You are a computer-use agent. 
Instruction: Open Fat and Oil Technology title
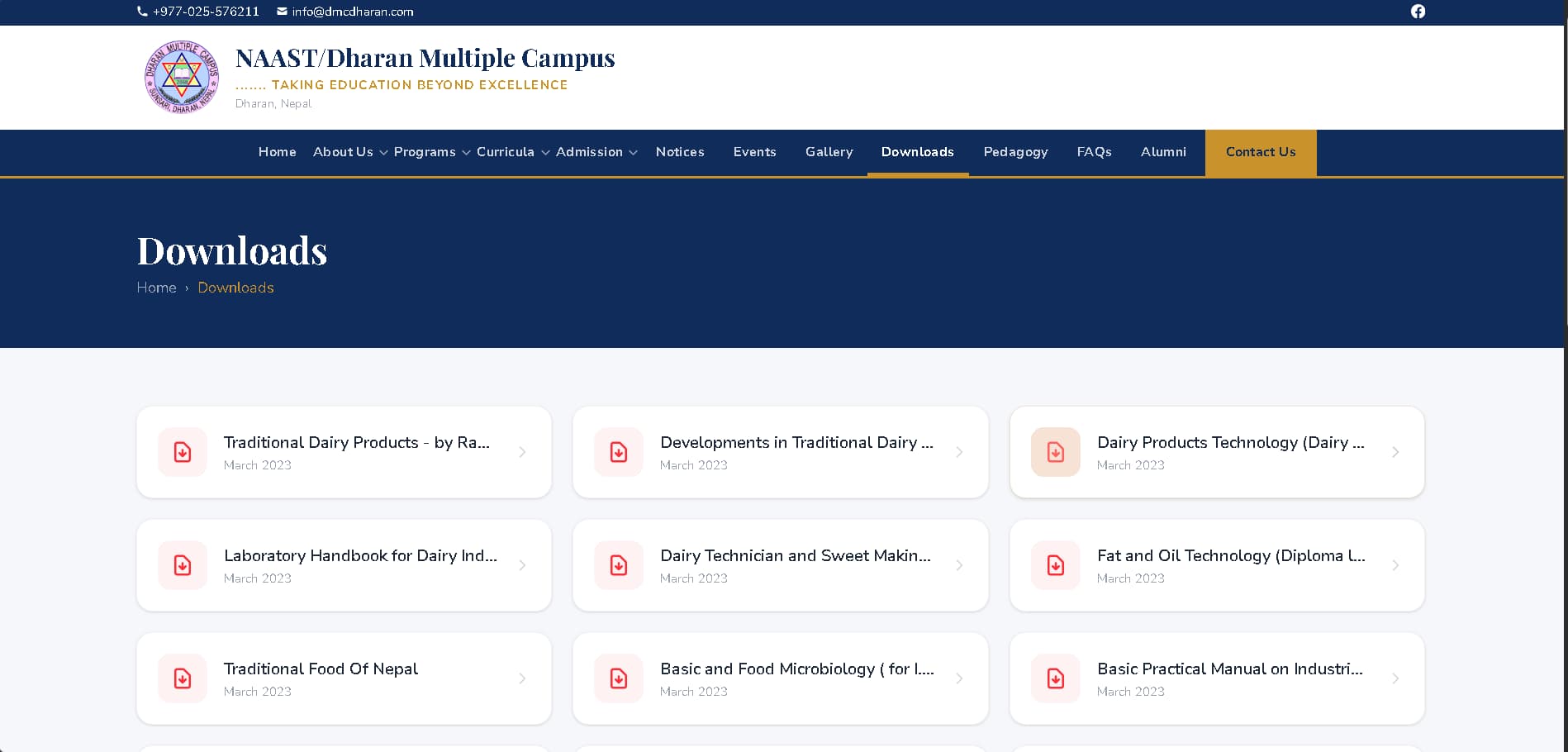(1232, 556)
